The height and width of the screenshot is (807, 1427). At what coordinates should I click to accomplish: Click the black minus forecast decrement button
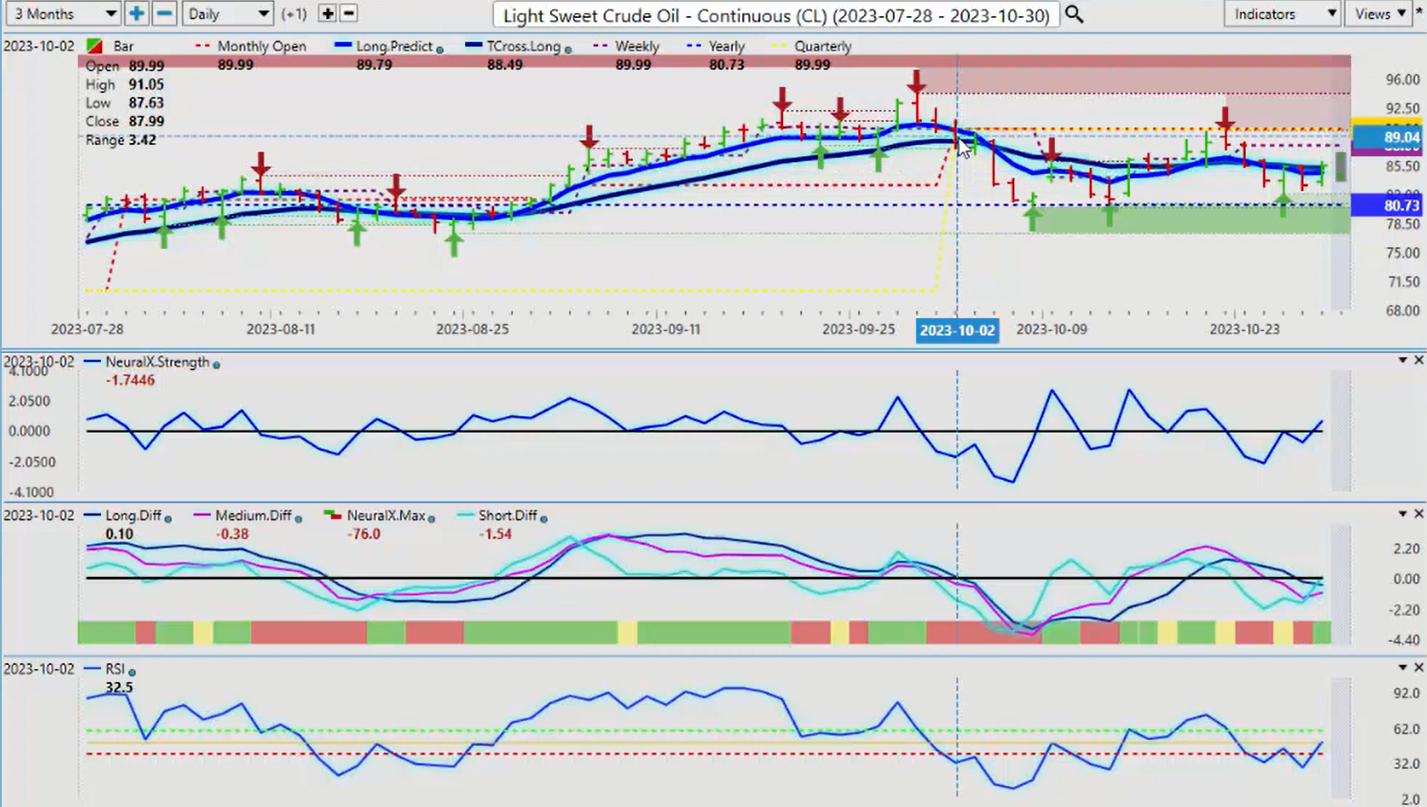click(x=349, y=14)
